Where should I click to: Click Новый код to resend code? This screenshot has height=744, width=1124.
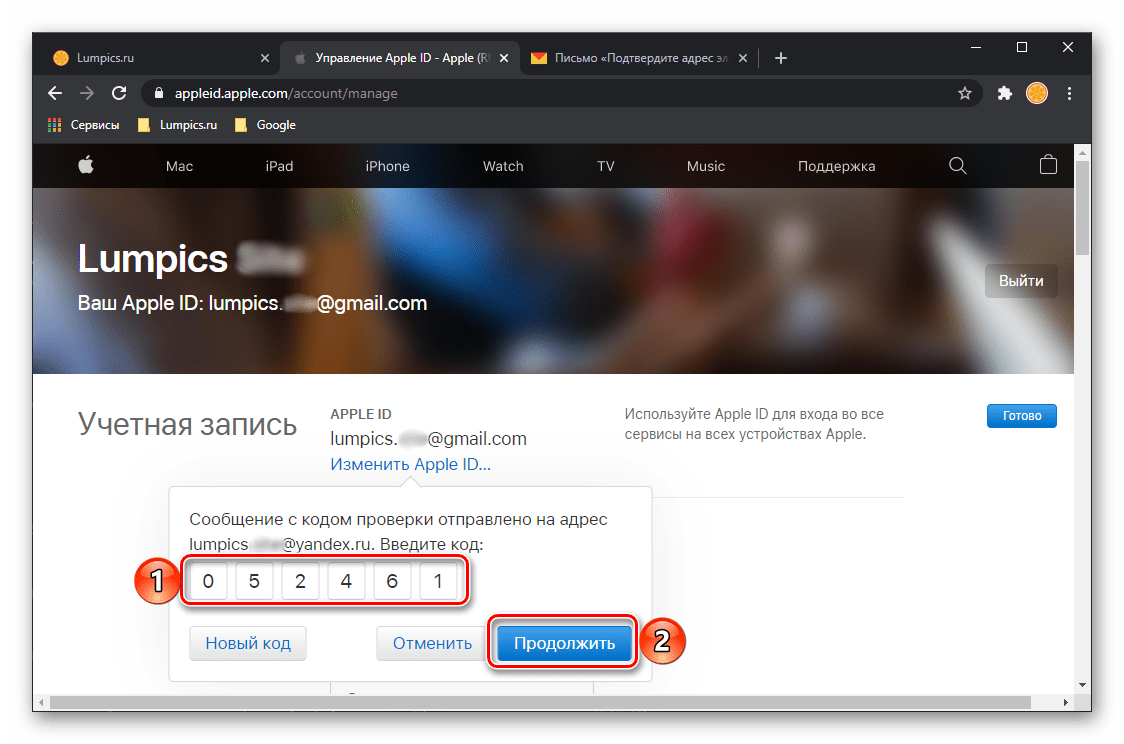[248, 644]
